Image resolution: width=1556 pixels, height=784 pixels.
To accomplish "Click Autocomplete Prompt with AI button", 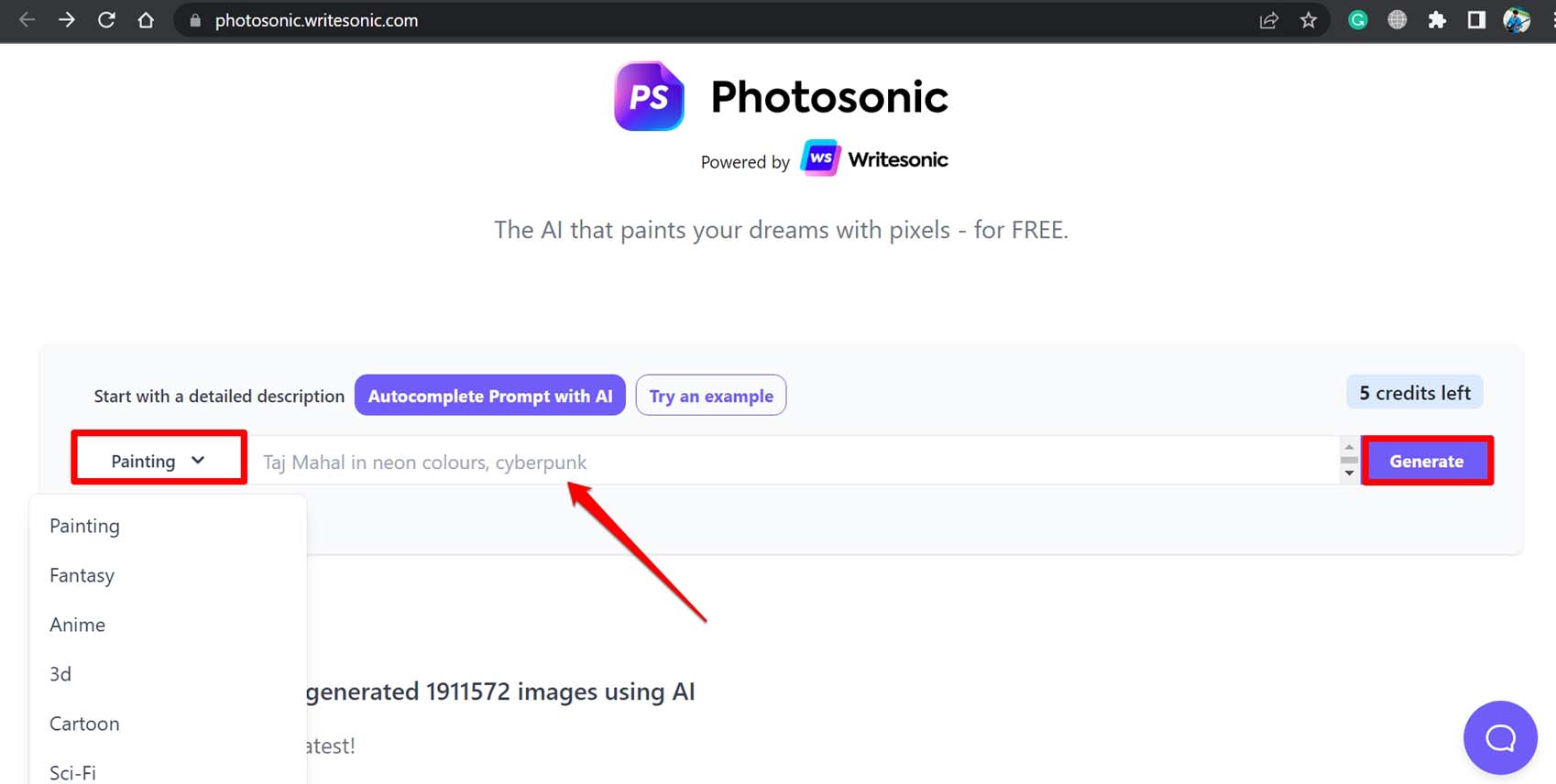I will (x=490, y=396).
